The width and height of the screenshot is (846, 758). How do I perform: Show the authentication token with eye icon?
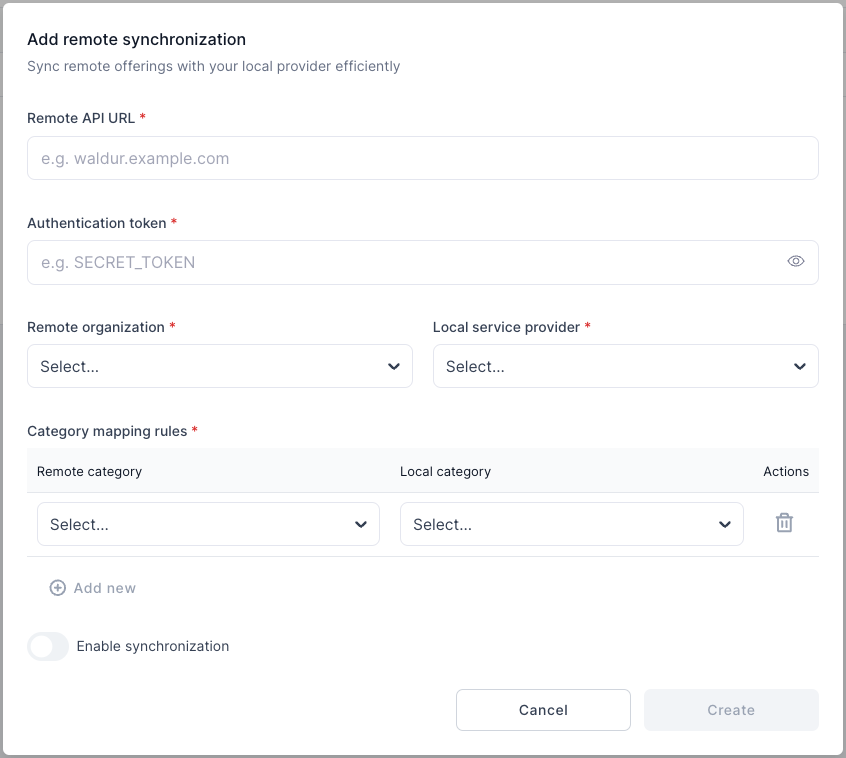pos(795,262)
